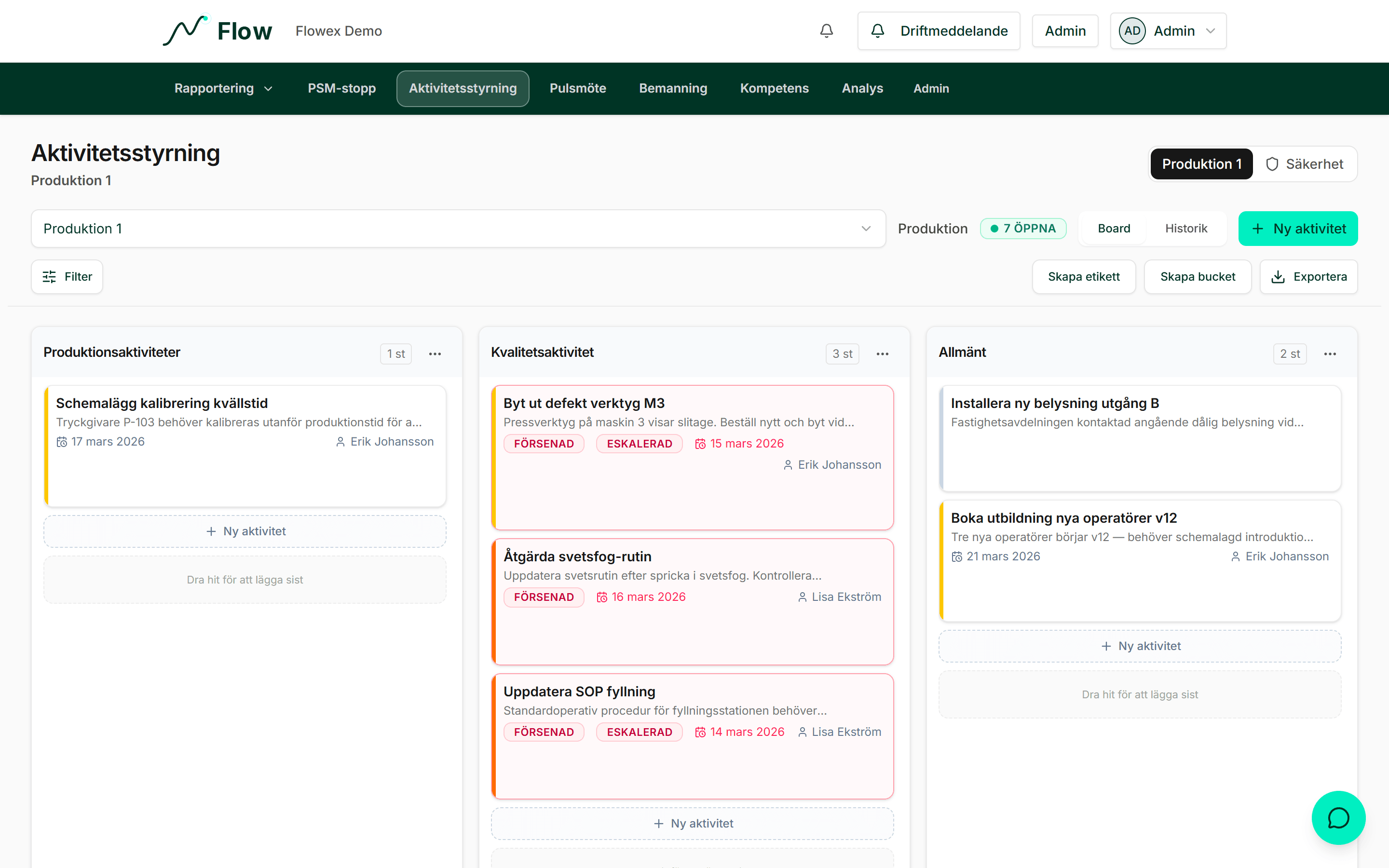Open the chat bubble in the corner
This screenshot has height=868, width=1389.
coord(1338,817)
